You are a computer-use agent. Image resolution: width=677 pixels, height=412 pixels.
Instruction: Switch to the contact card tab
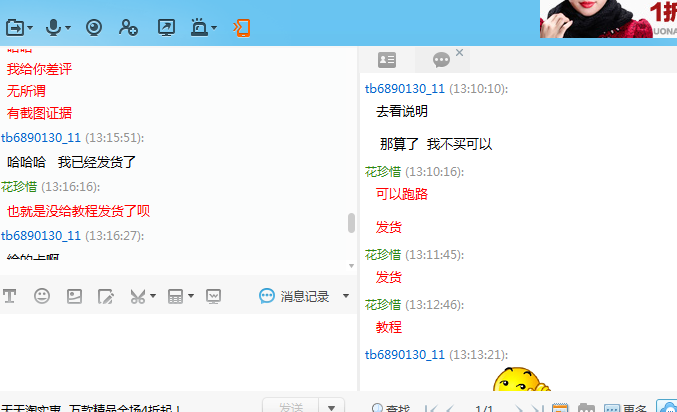(x=387, y=60)
